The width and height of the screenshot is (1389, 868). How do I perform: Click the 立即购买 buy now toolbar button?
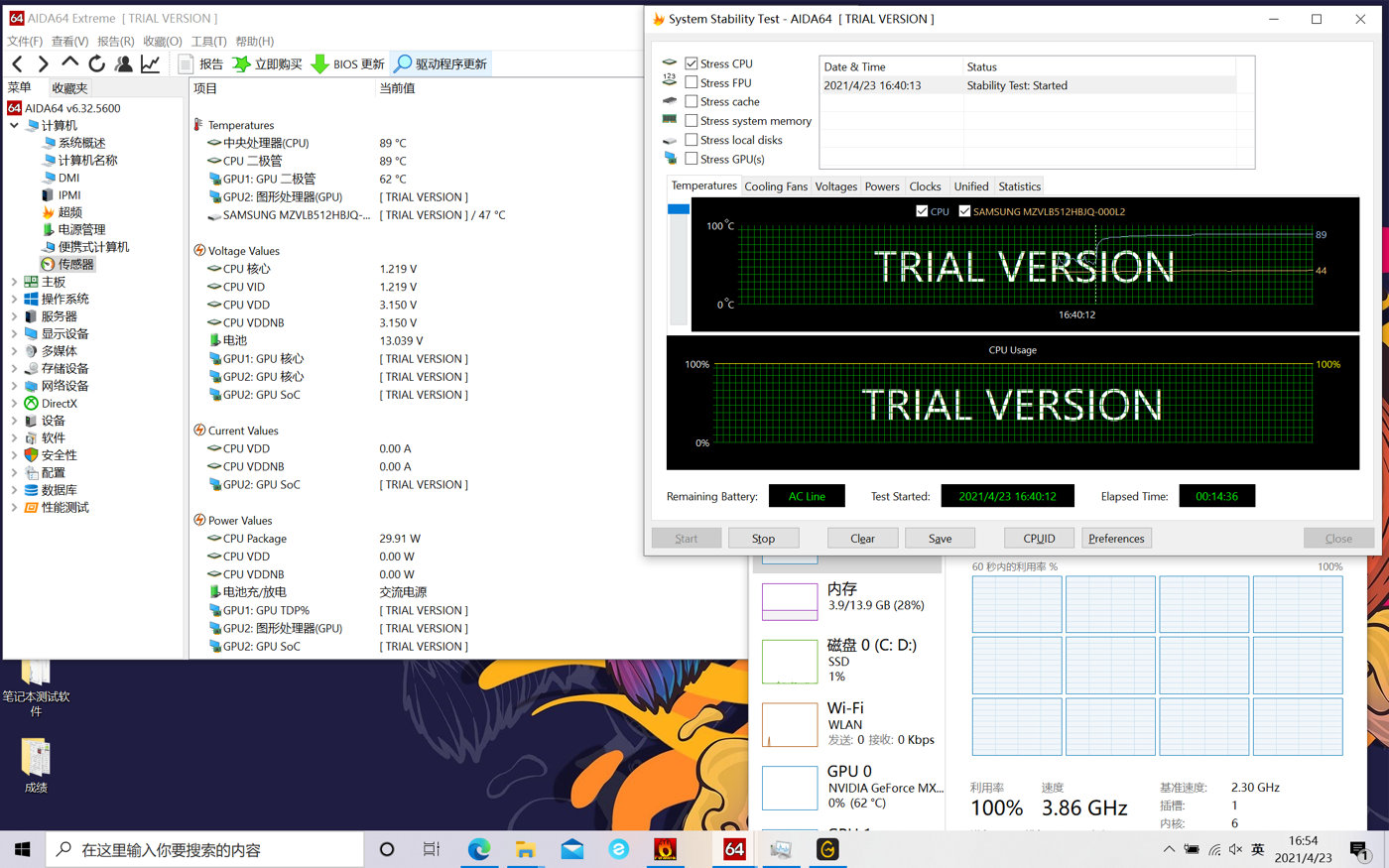pyautogui.click(x=268, y=64)
